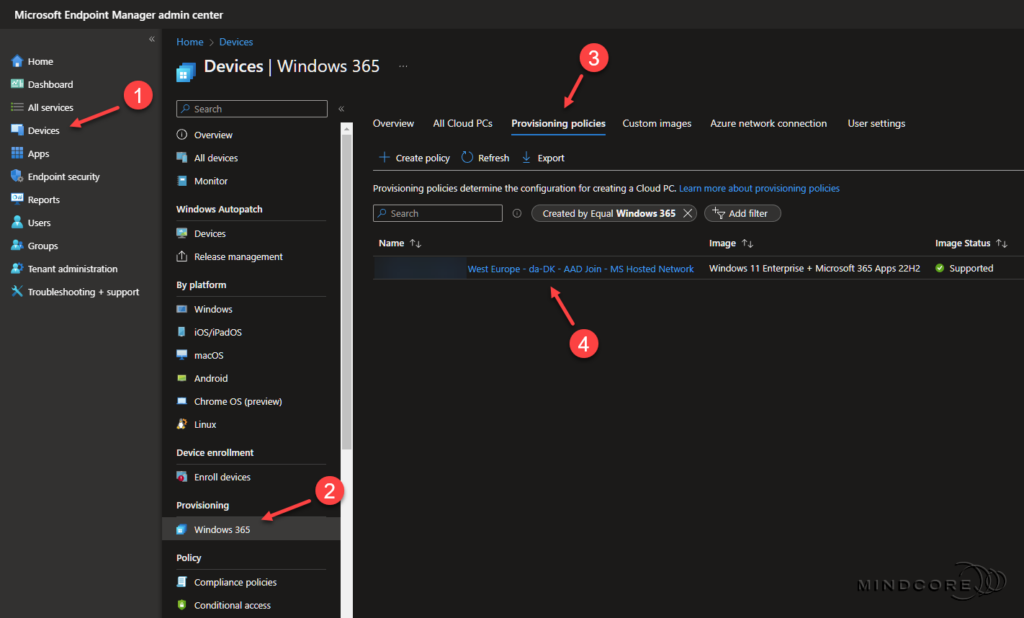This screenshot has width=1024, height=618.
Task: Click the Refresh icon in toolbar
Action: pyautogui.click(x=467, y=158)
